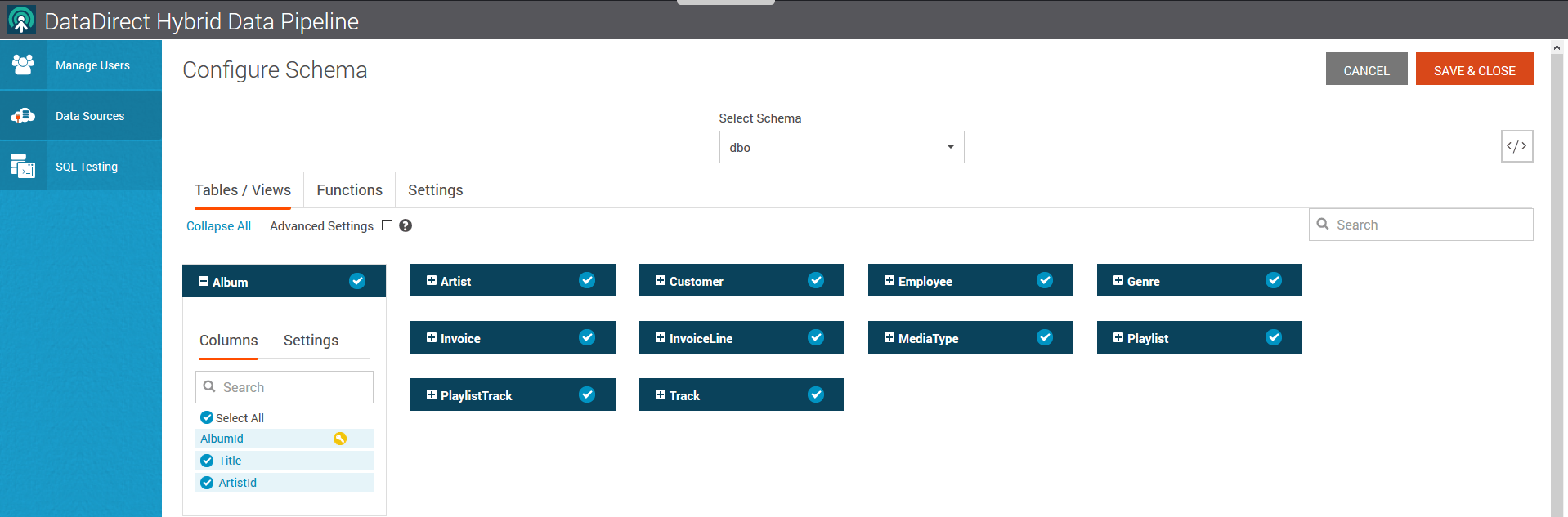Open the Album Settings tab
This screenshot has height=517, width=1568.
(x=311, y=340)
